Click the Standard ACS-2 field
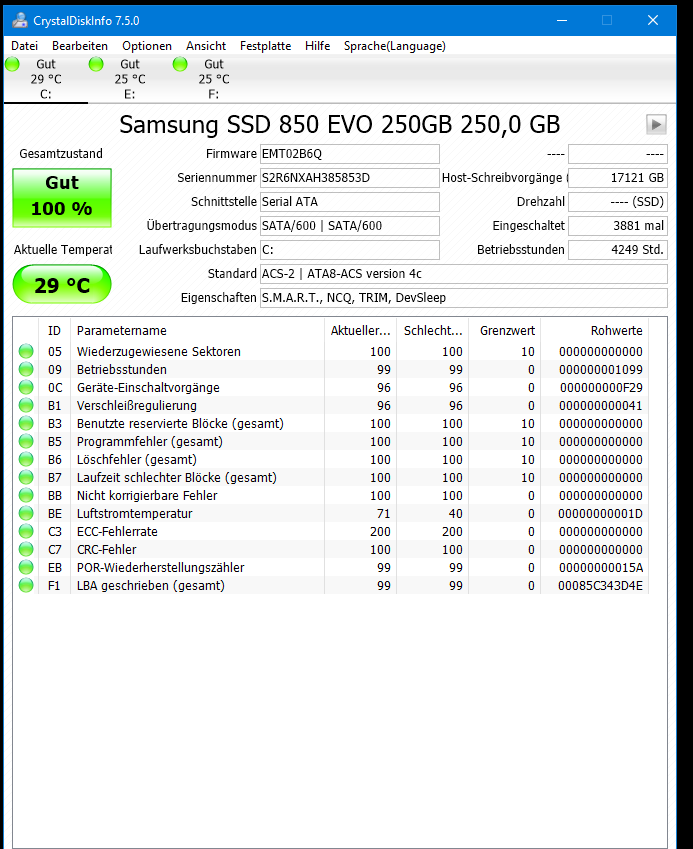The width and height of the screenshot is (693, 849). pyautogui.click(x=464, y=273)
